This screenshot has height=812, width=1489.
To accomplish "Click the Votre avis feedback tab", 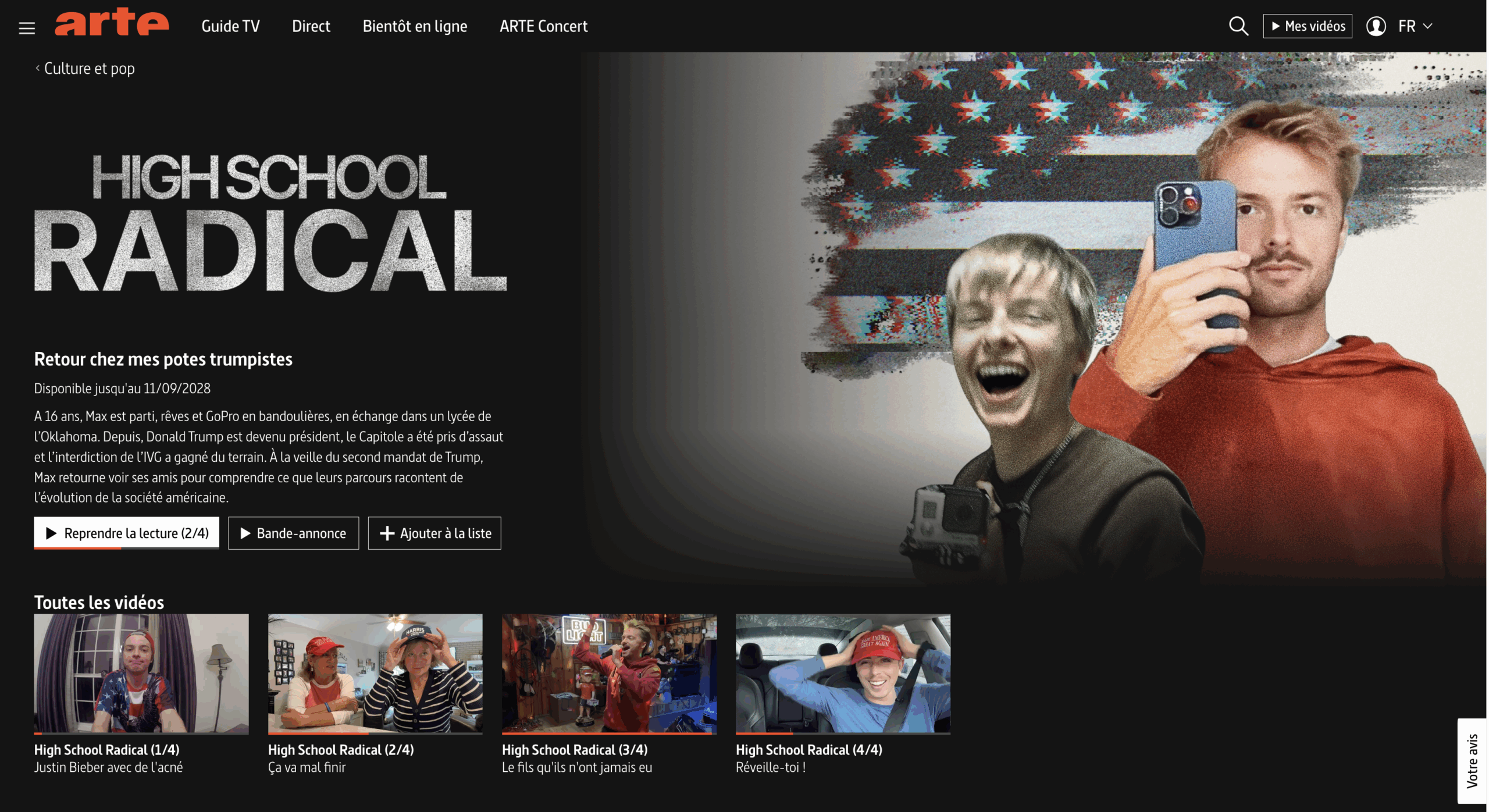I will pyautogui.click(x=1472, y=760).
